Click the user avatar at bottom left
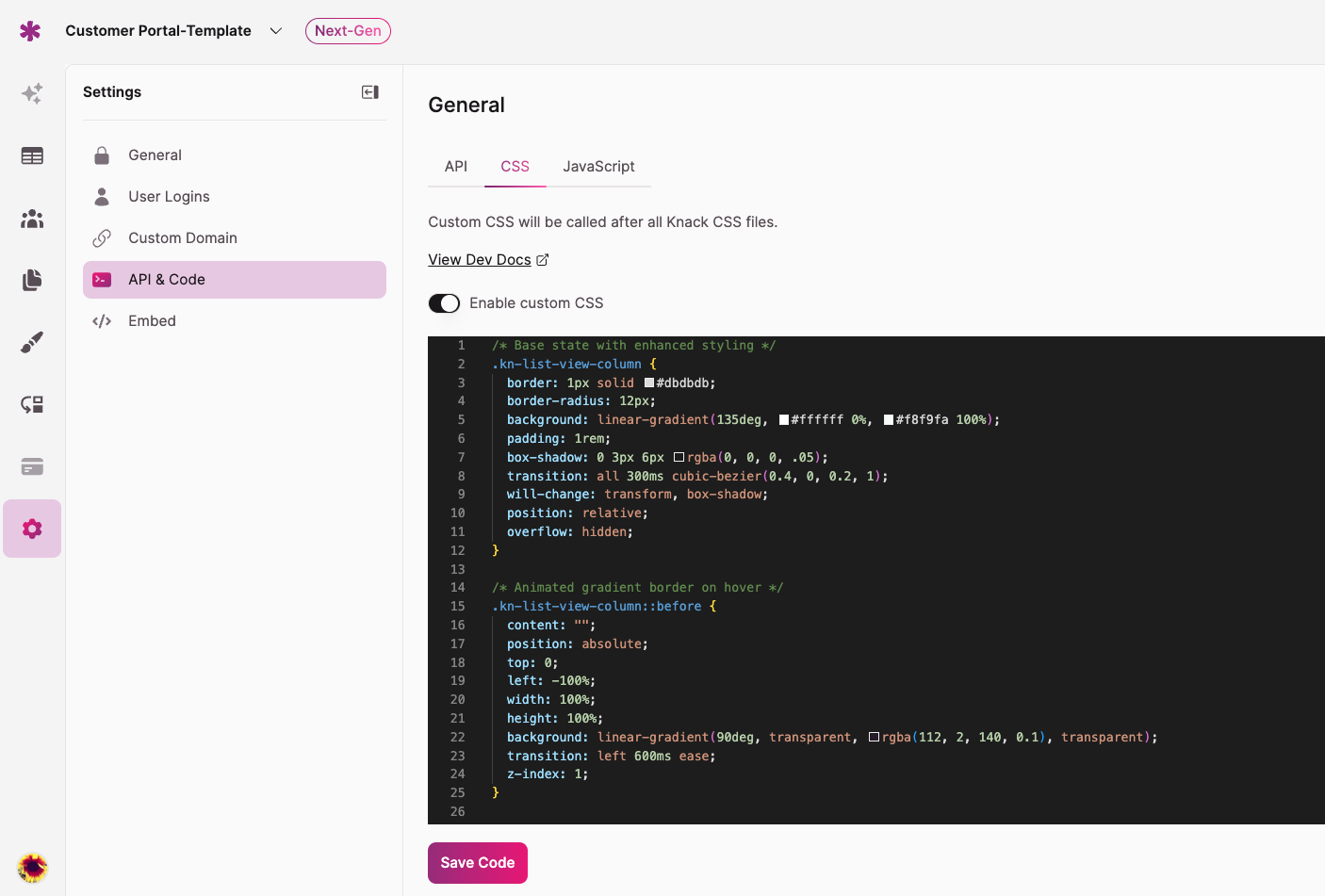1325x896 pixels. [x=32, y=867]
